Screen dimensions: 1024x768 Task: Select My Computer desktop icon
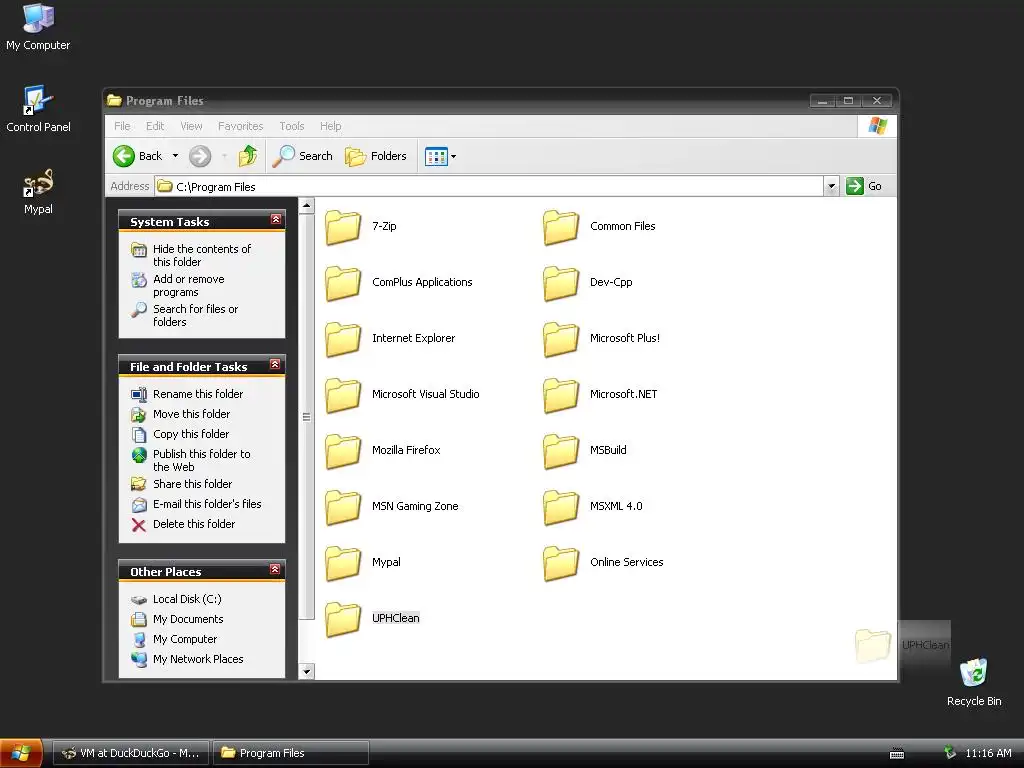(x=38, y=27)
